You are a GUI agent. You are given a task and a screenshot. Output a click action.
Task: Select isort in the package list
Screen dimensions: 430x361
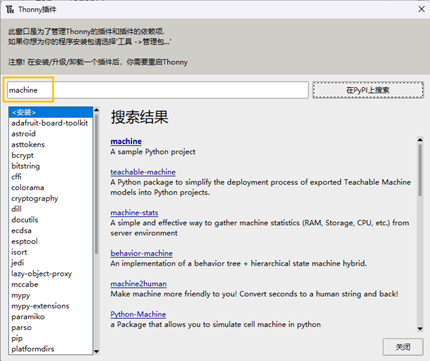(x=51, y=252)
